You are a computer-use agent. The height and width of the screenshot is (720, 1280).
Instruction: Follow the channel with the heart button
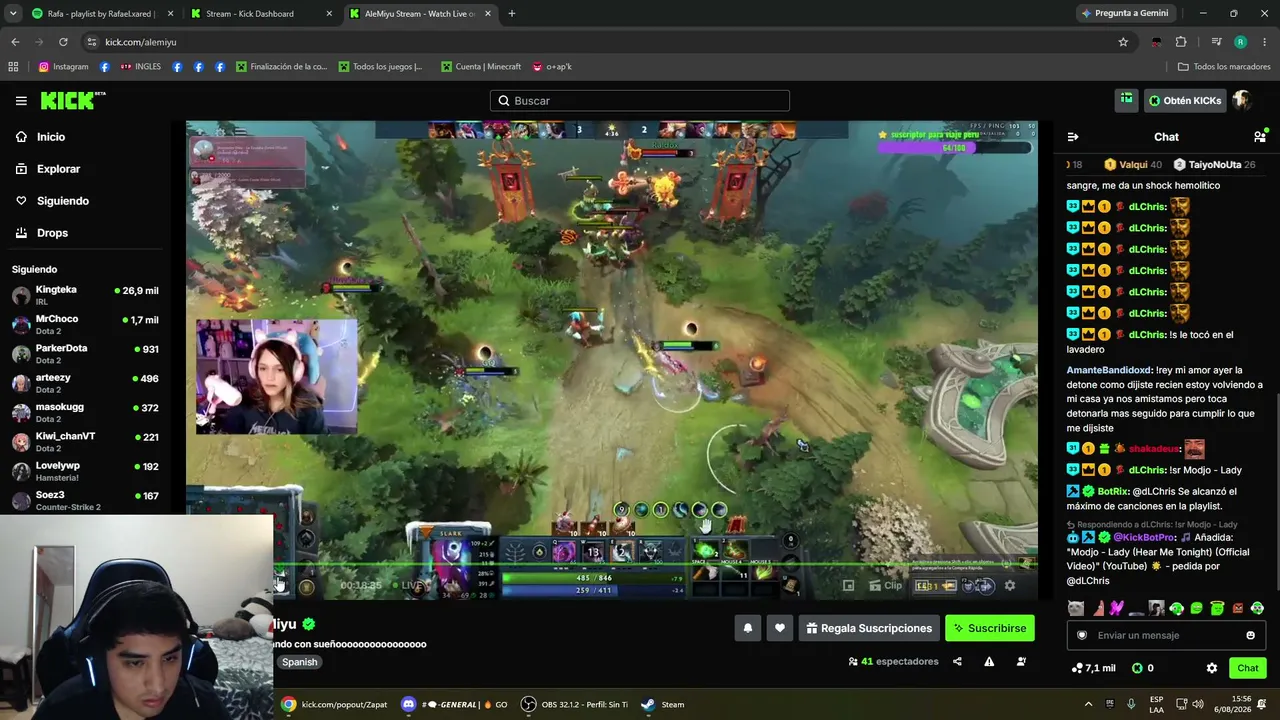pos(780,628)
